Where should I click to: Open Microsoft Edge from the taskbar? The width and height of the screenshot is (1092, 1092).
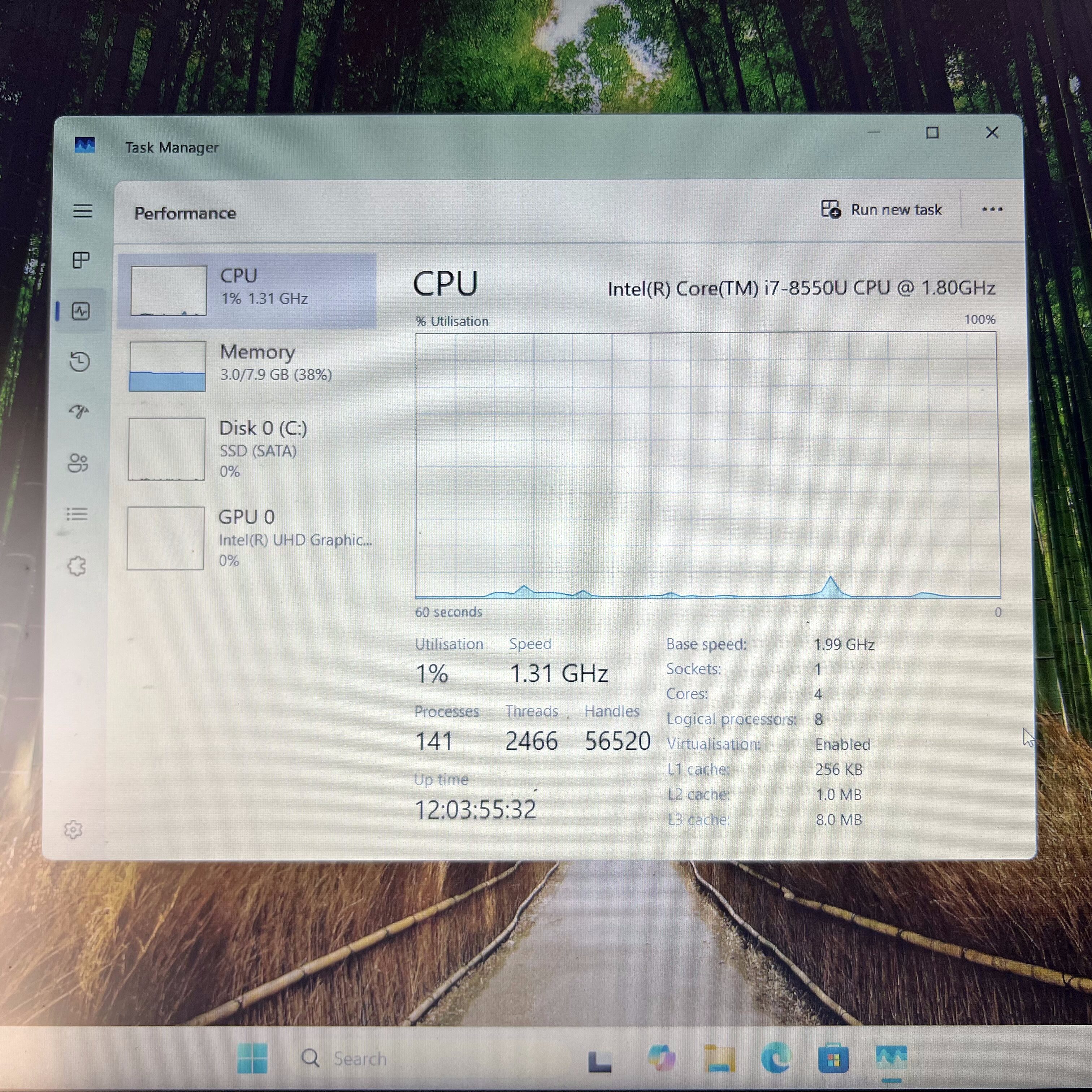(776, 1058)
